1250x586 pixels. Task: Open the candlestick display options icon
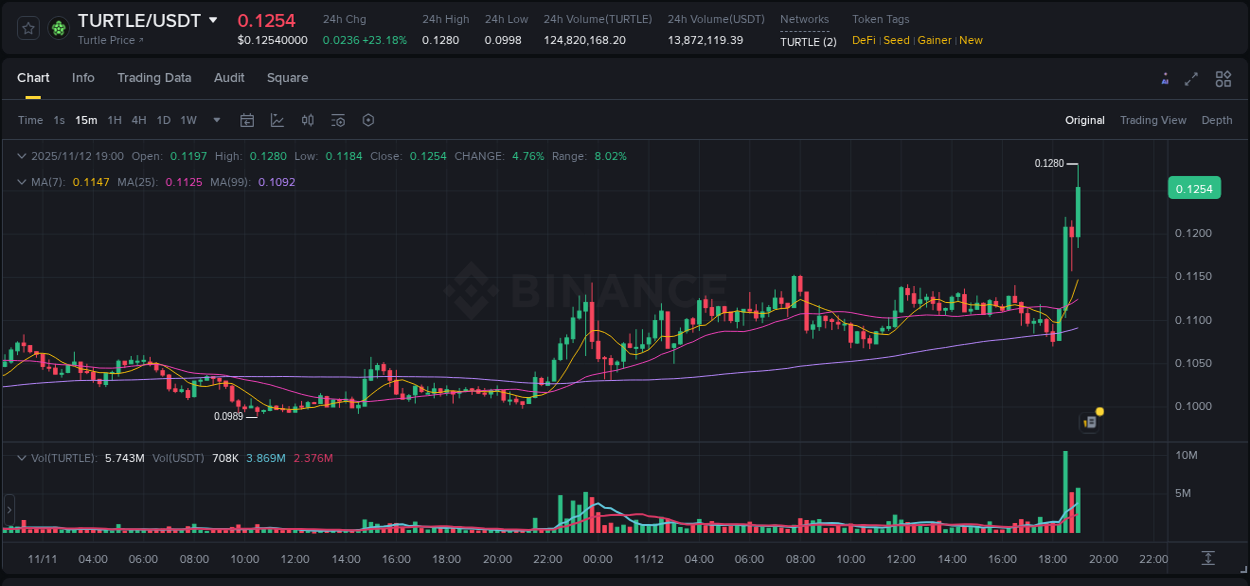point(309,120)
